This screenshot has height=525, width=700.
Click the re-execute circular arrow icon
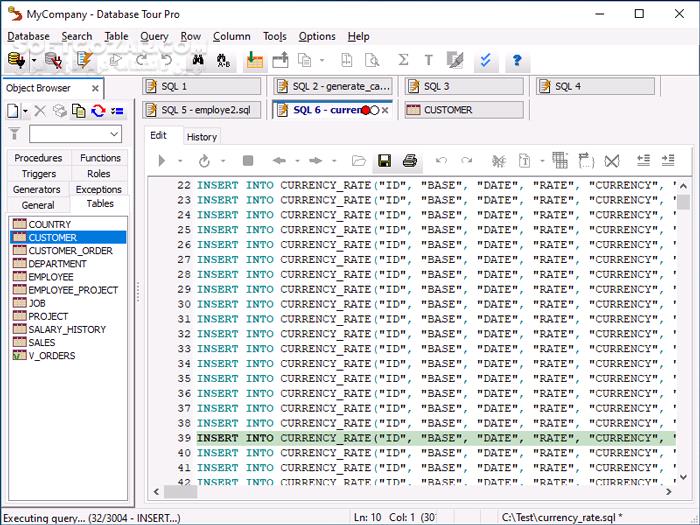tap(204, 160)
